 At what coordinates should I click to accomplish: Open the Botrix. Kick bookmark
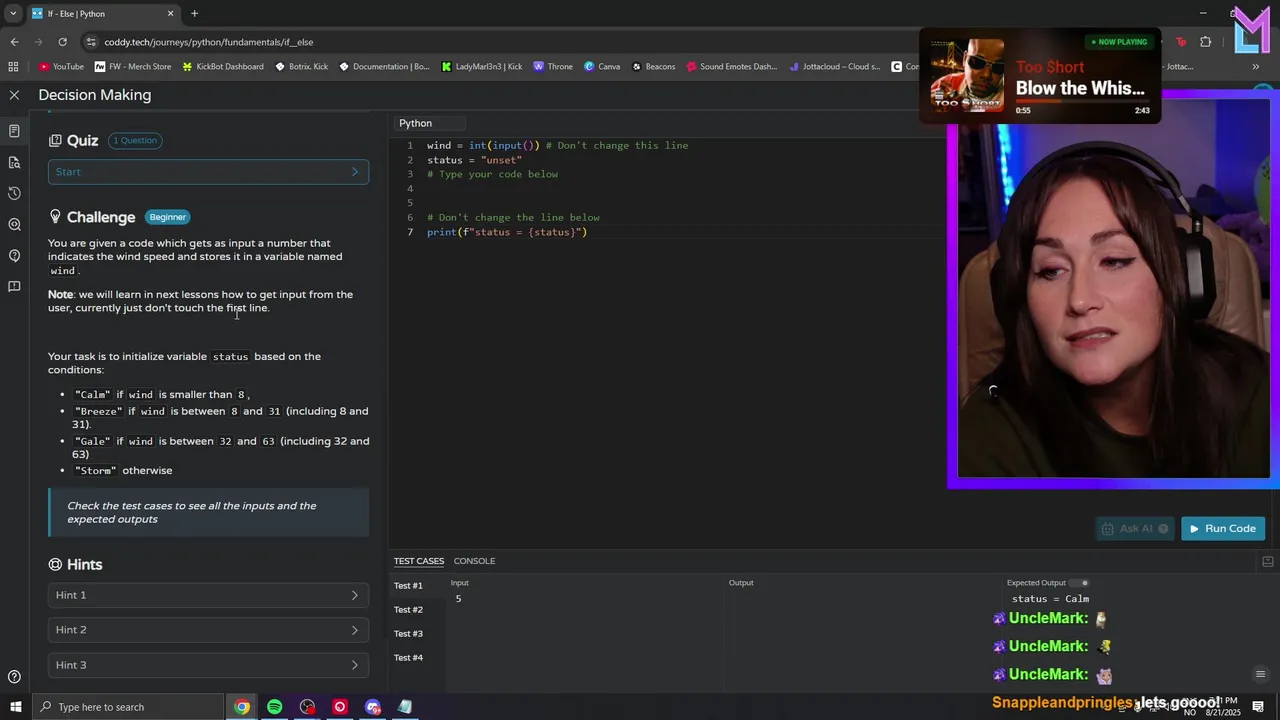(301, 67)
